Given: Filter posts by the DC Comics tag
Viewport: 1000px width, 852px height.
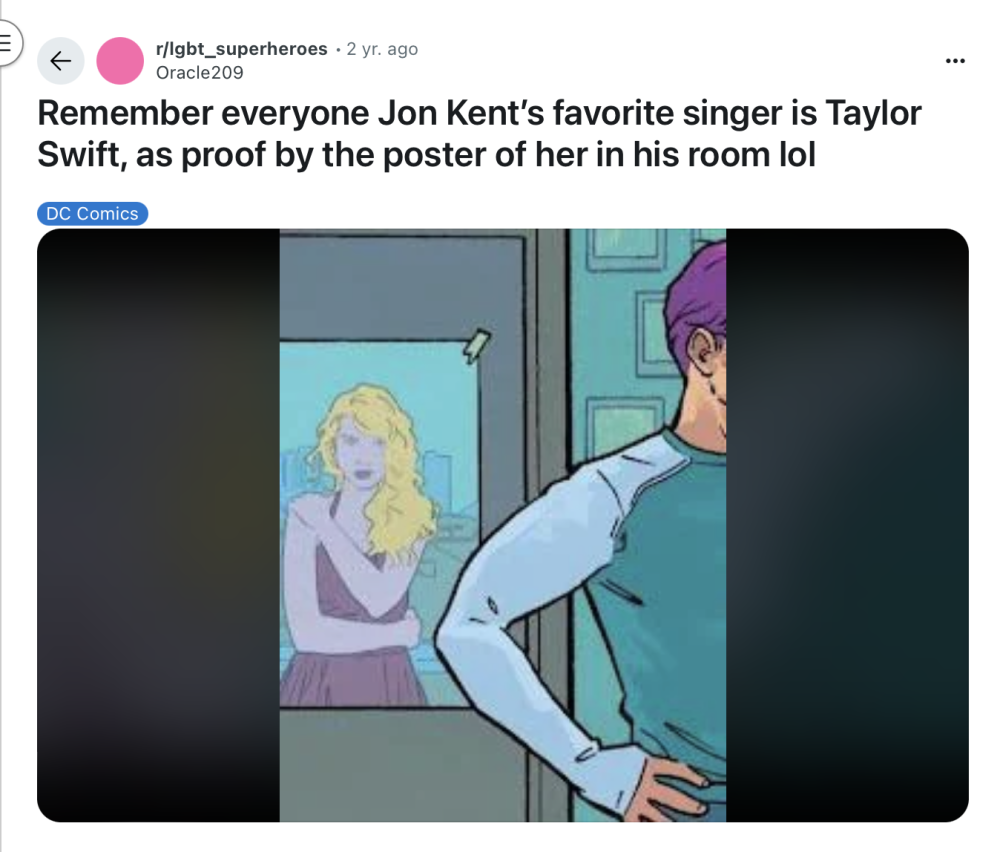Looking at the screenshot, I should click(92, 213).
